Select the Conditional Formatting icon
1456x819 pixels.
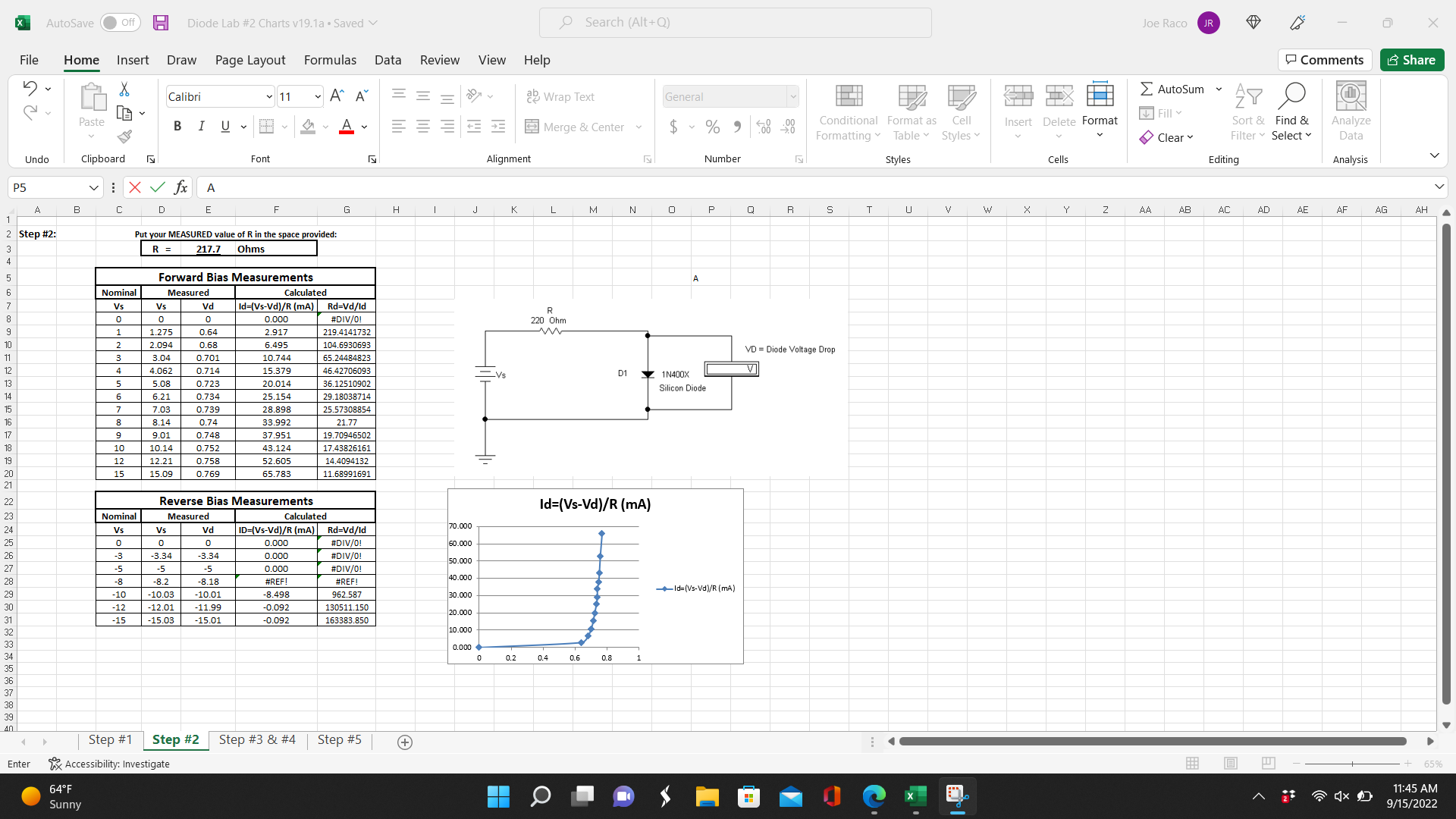pyautogui.click(x=849, y=109)
